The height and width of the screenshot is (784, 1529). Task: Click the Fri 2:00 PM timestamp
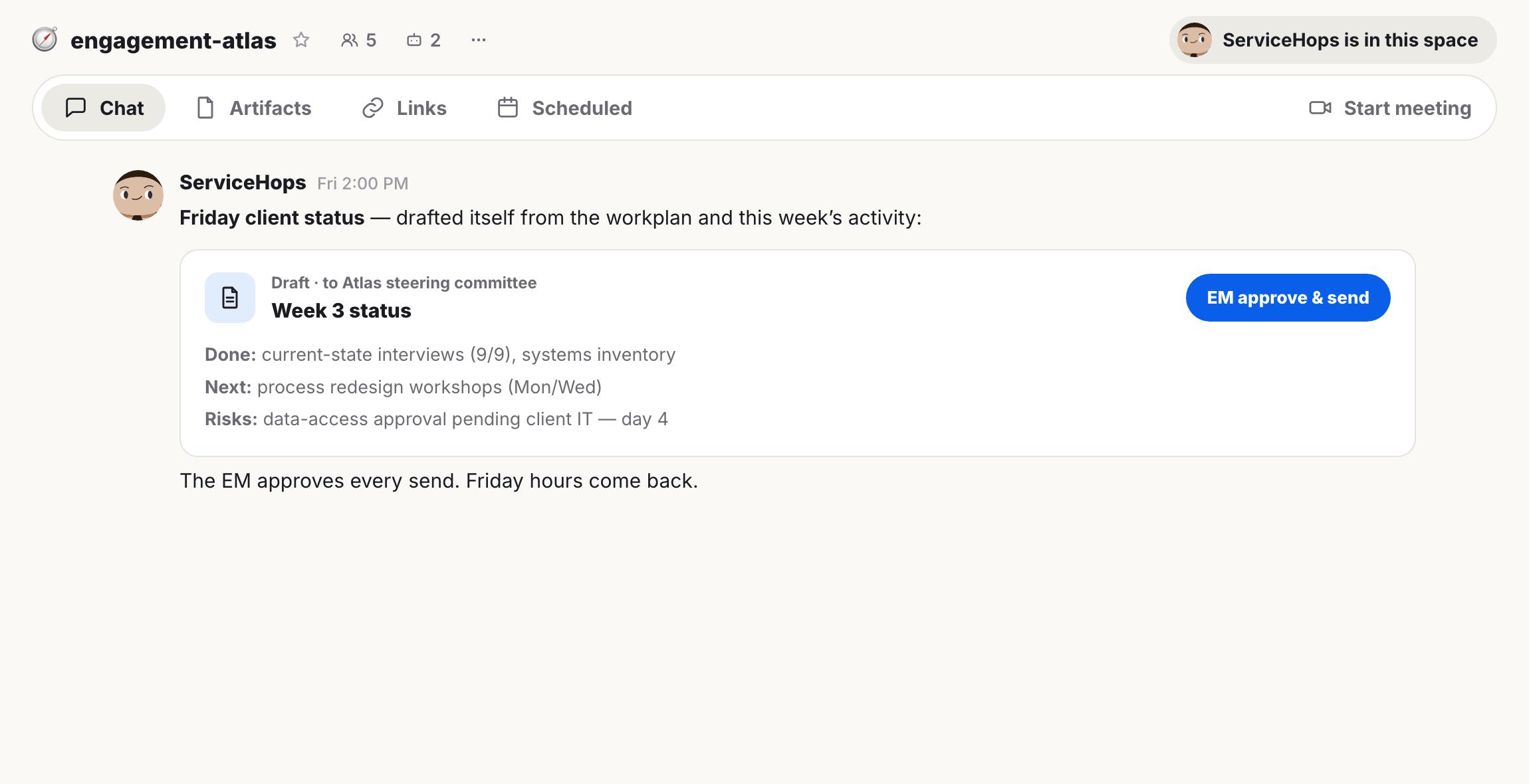tap(362, 183)
